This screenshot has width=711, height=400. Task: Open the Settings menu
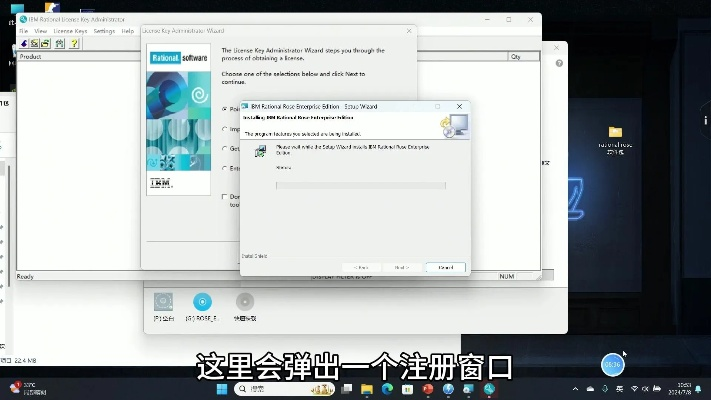tap(105, 31)
